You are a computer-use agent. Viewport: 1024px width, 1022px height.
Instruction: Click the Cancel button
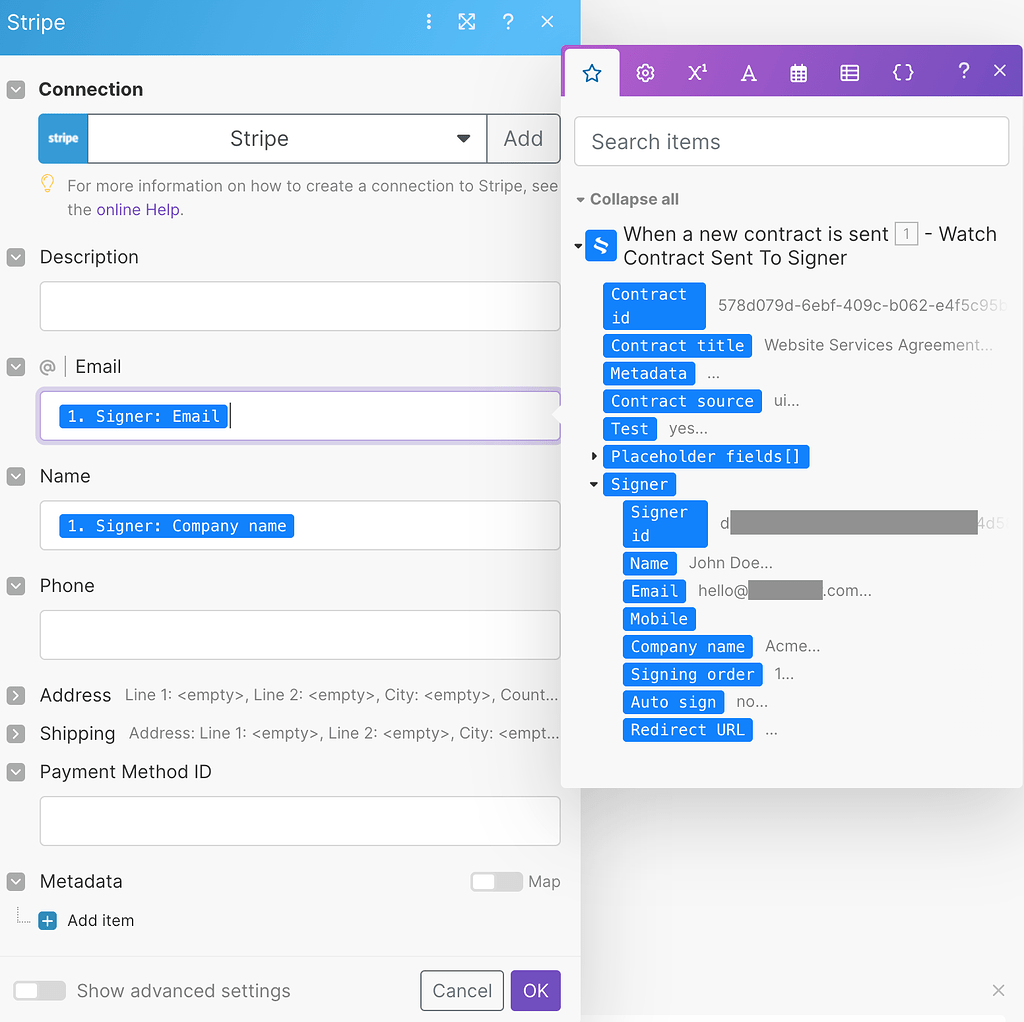coord(462,991)
